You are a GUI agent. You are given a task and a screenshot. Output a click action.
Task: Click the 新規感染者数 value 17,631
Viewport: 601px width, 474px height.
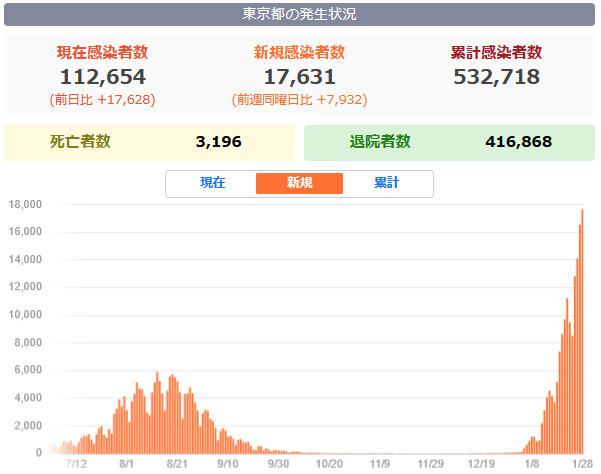299,77
